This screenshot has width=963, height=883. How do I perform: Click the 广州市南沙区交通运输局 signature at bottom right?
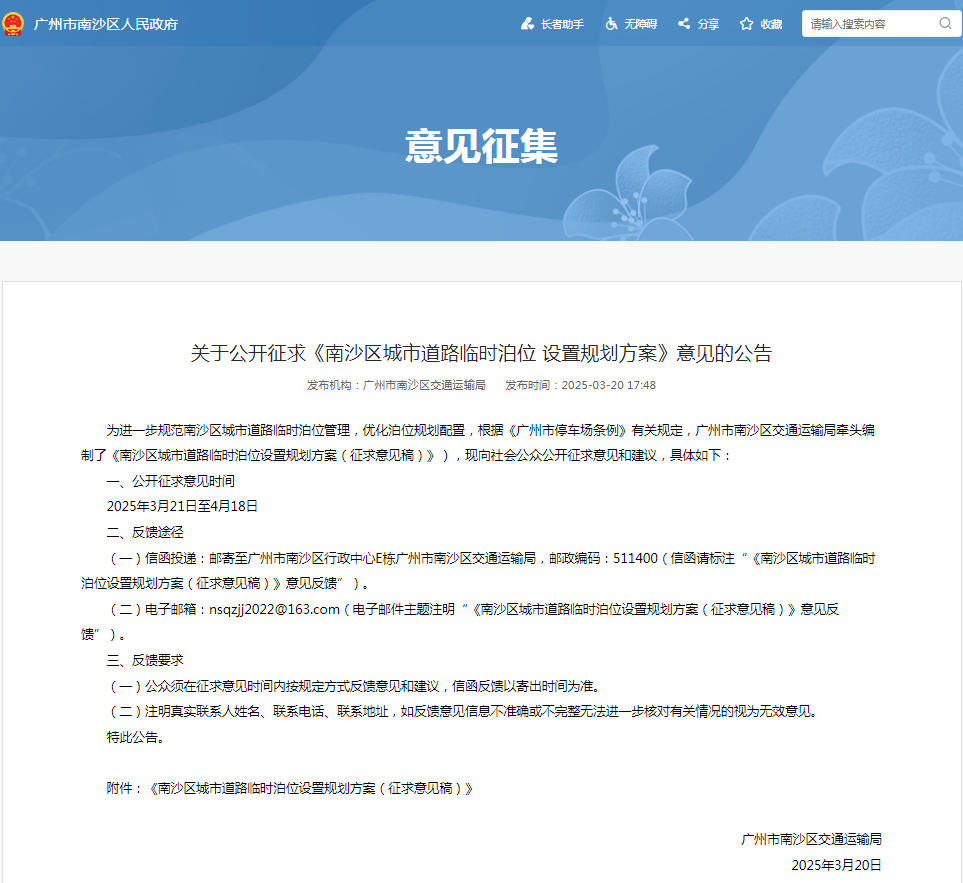811,839
